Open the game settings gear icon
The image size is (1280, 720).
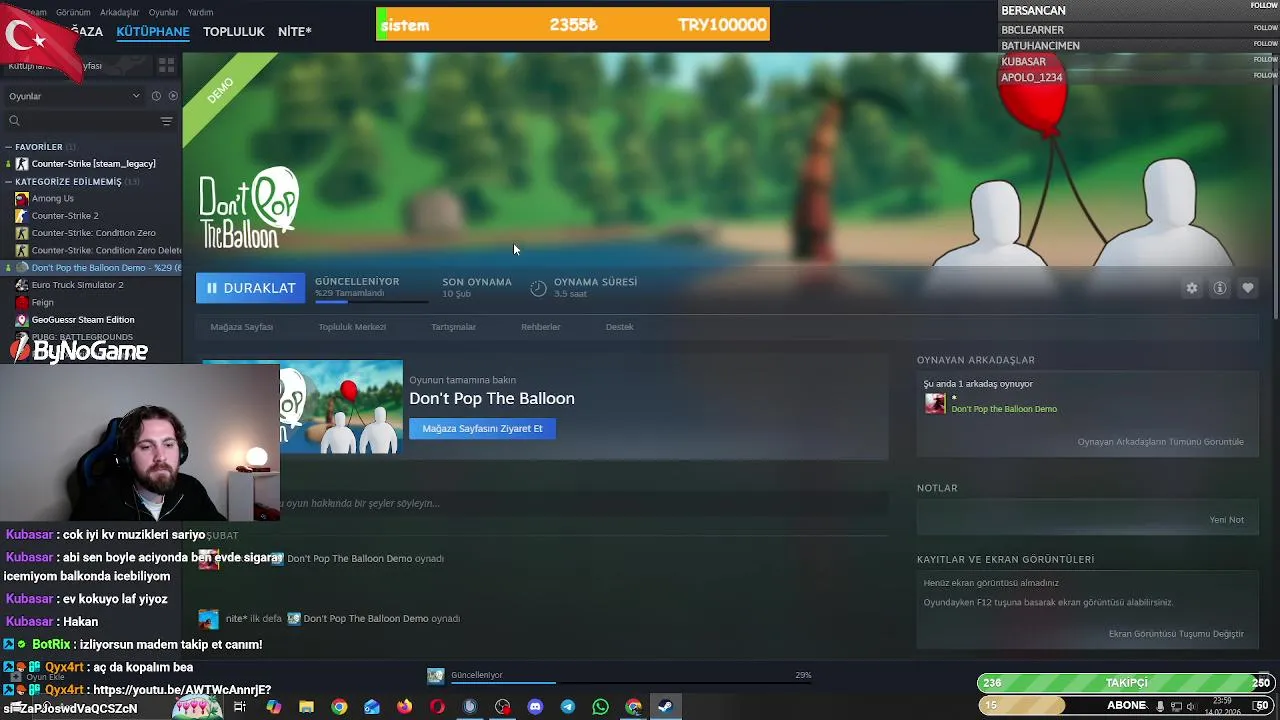tap(1192, 288)
